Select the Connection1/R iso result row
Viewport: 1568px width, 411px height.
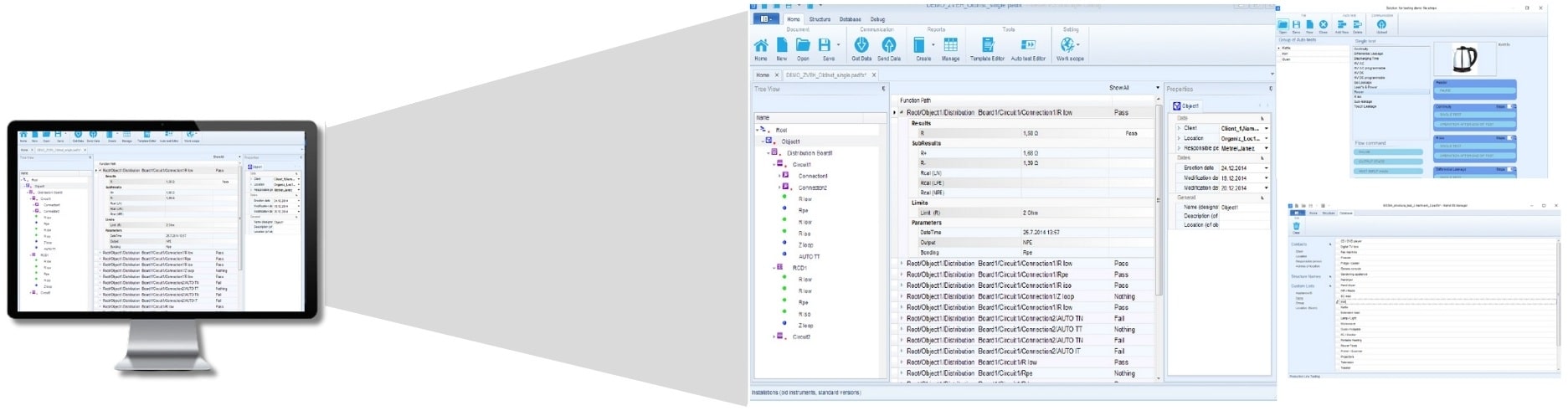(x=1024, y=285)
